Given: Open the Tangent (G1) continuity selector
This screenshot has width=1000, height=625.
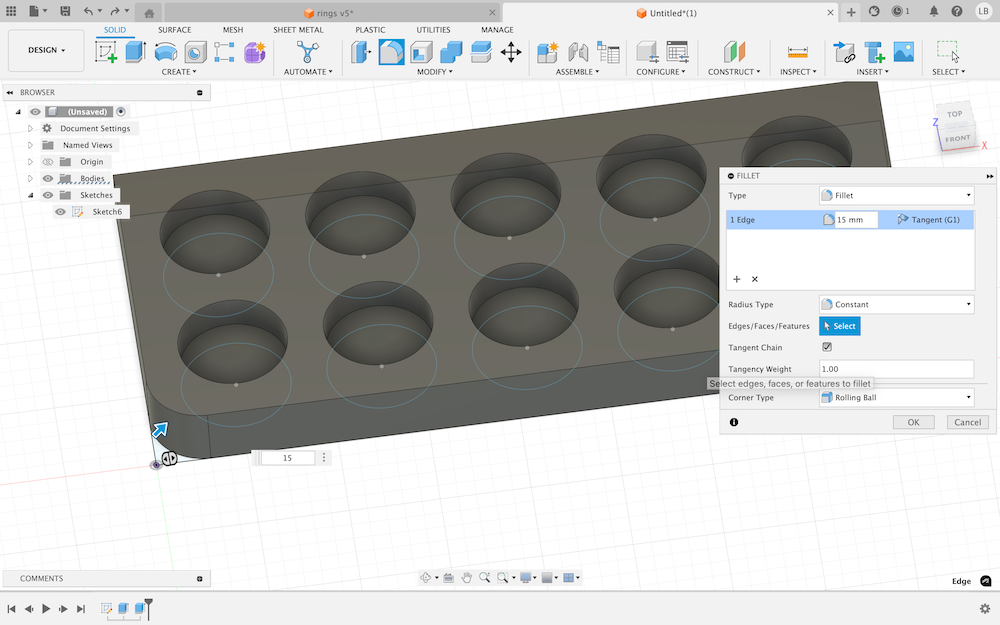Looking at the screenshot, I should [x=929, y=219].
